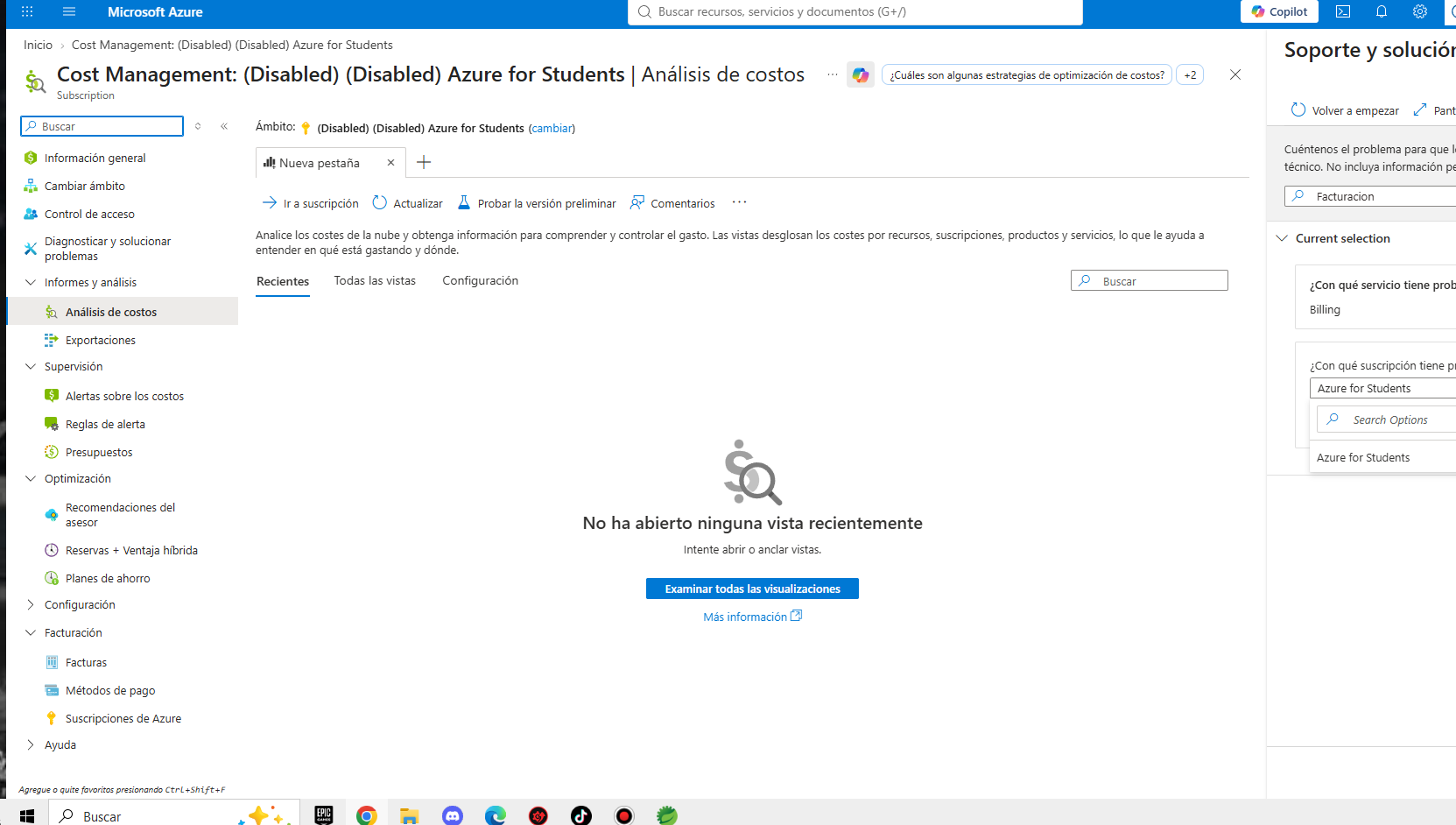
Task: Open the Más información link
Action: click(x=752, y=617)
